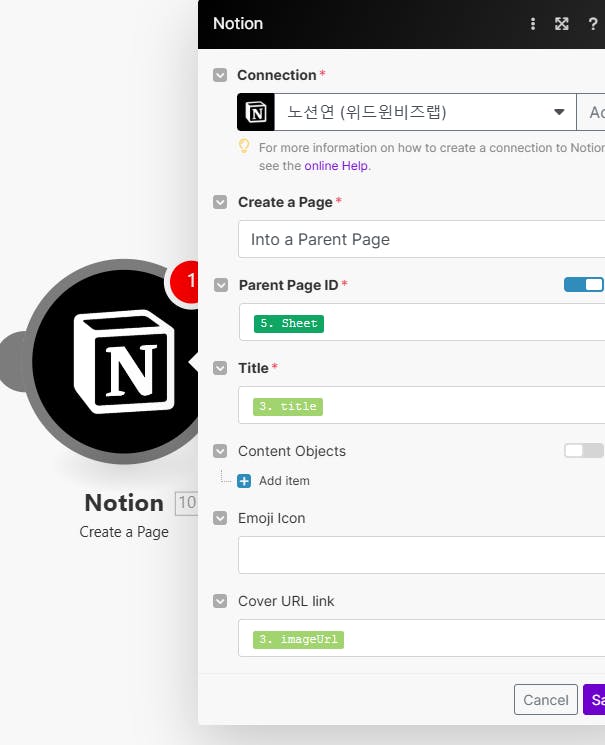Collapse the Create a Page section
605x745 pixels.
220,202
